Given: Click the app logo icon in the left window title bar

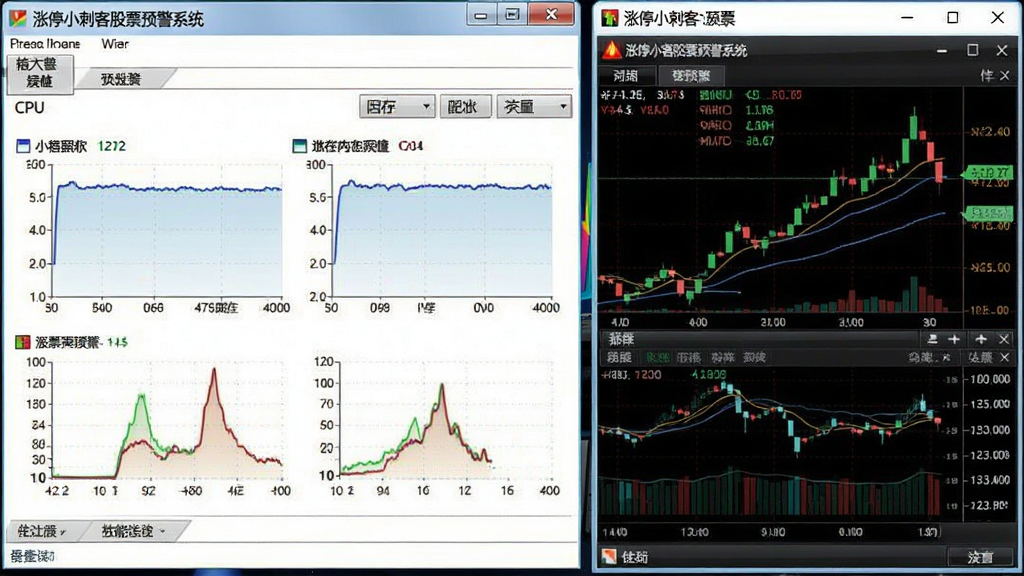Looking at the screenshot, I should (18, 18).
